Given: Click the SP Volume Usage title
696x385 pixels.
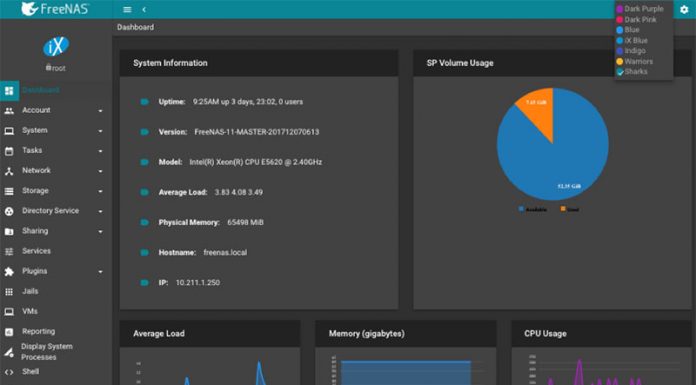Looking at the screenshot, I should [x=460, y=63].
